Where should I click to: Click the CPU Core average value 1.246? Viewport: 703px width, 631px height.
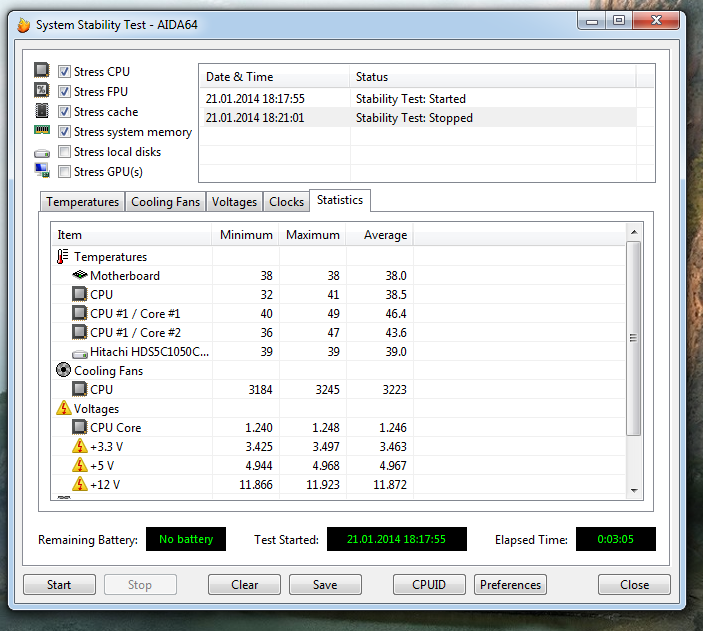pyautogui.click(x=393, y=427)
